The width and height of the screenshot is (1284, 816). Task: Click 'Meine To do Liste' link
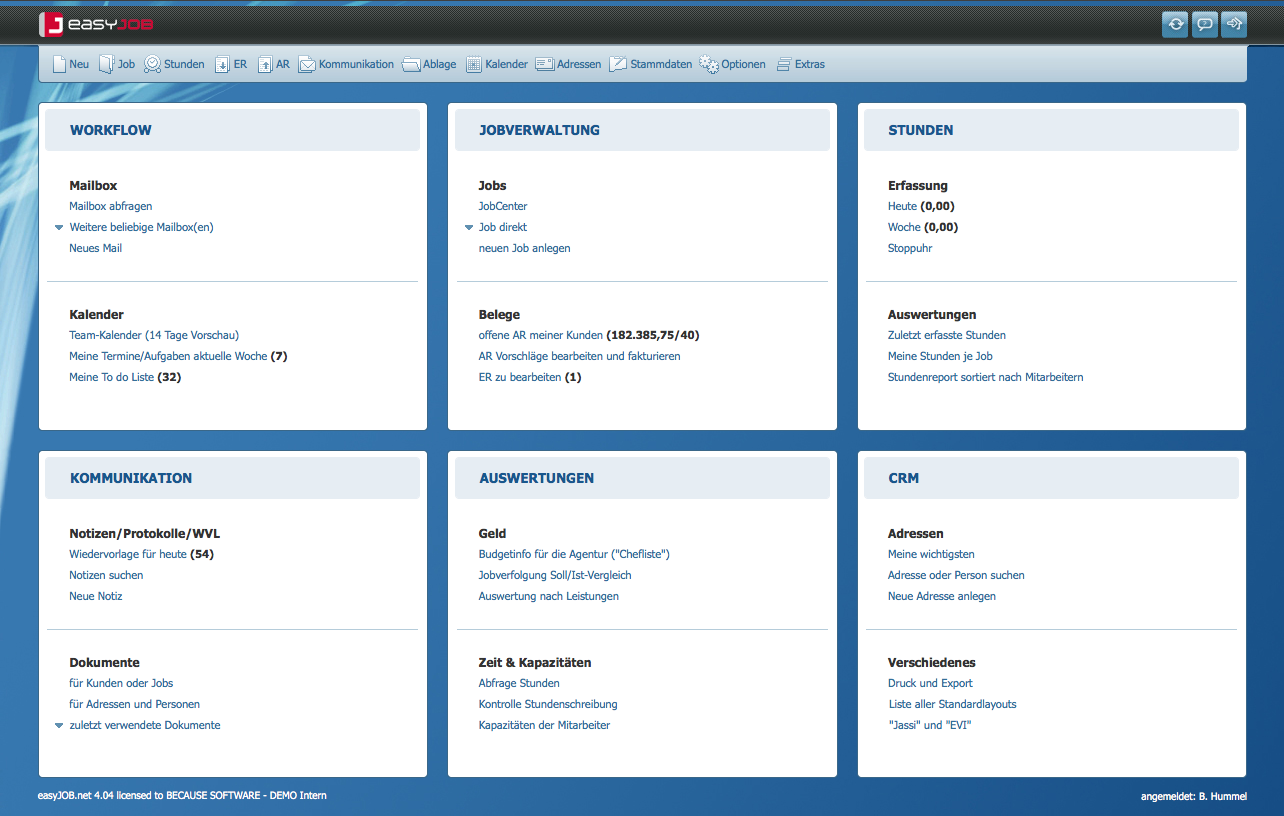click(112, 377)
